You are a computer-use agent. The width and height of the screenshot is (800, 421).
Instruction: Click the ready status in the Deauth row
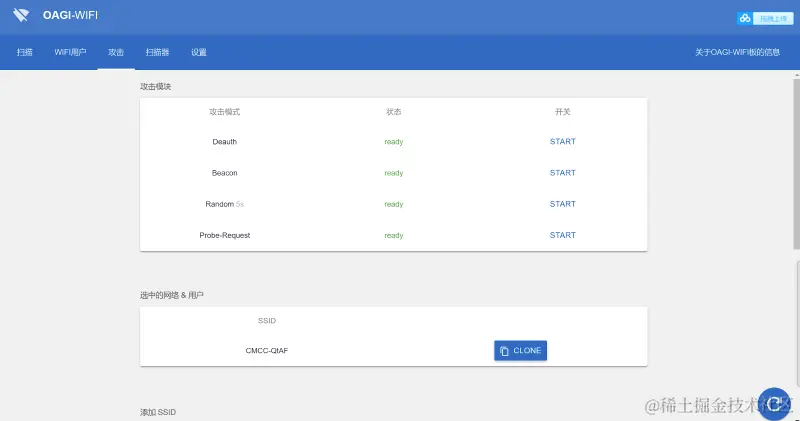pos(393,142)
